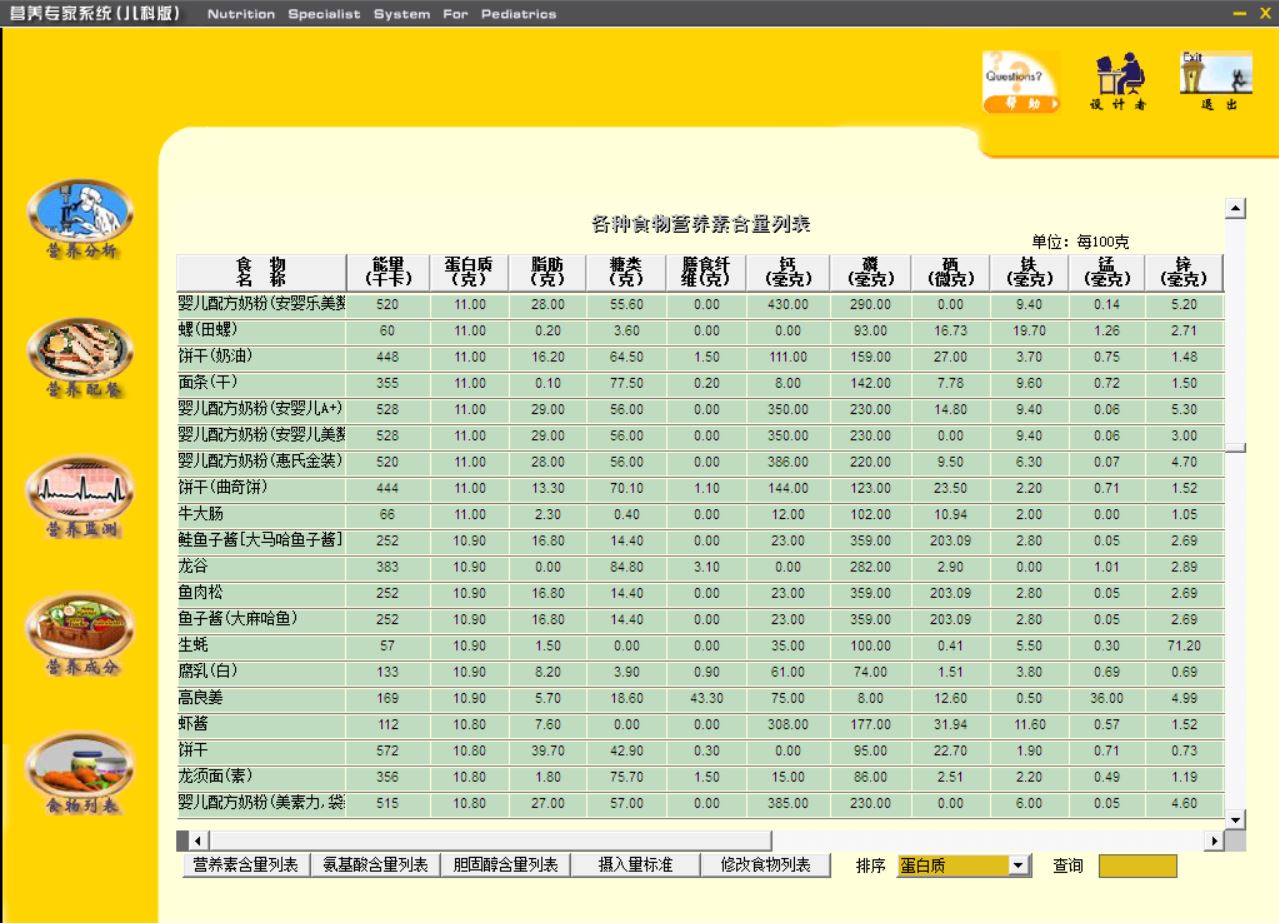Click the 膳食纤维(克) column header
This screenshot has height=924, width=1279.
click(x=706, y=272)
